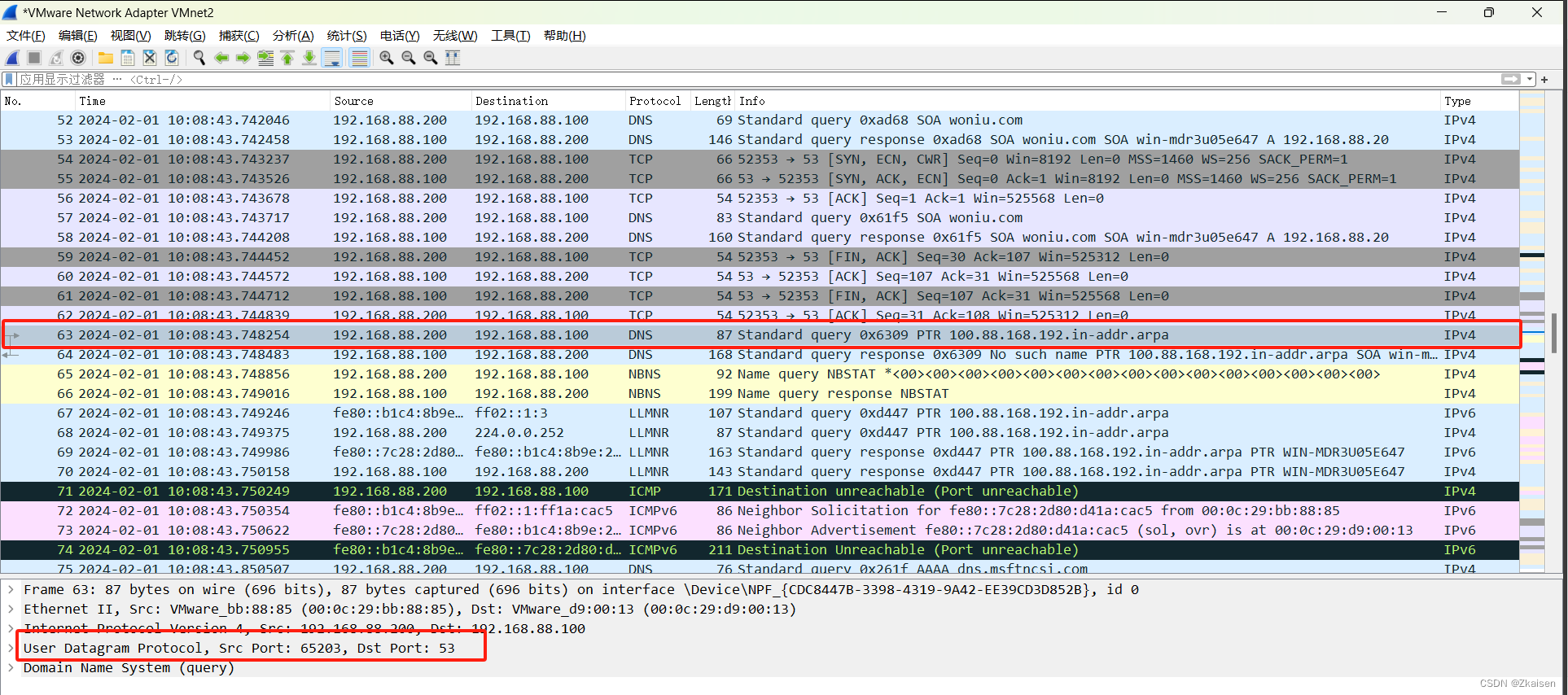Open the 统计(S) menu

[347, 36]
